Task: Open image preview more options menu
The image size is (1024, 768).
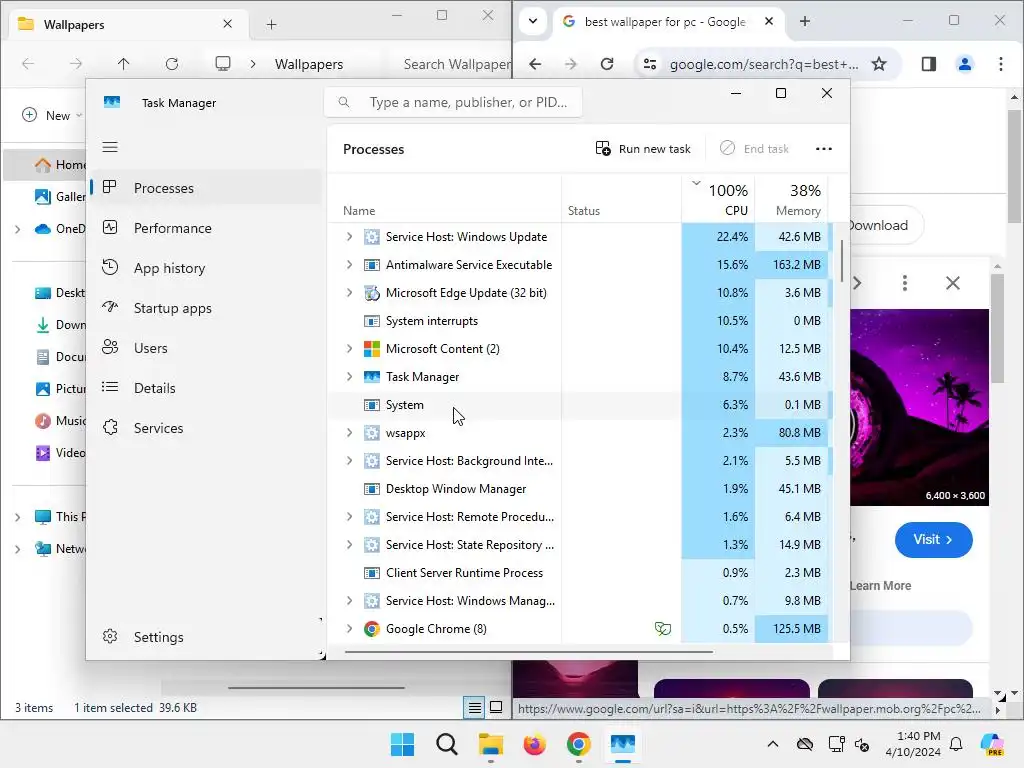Action: pos(904,283)
